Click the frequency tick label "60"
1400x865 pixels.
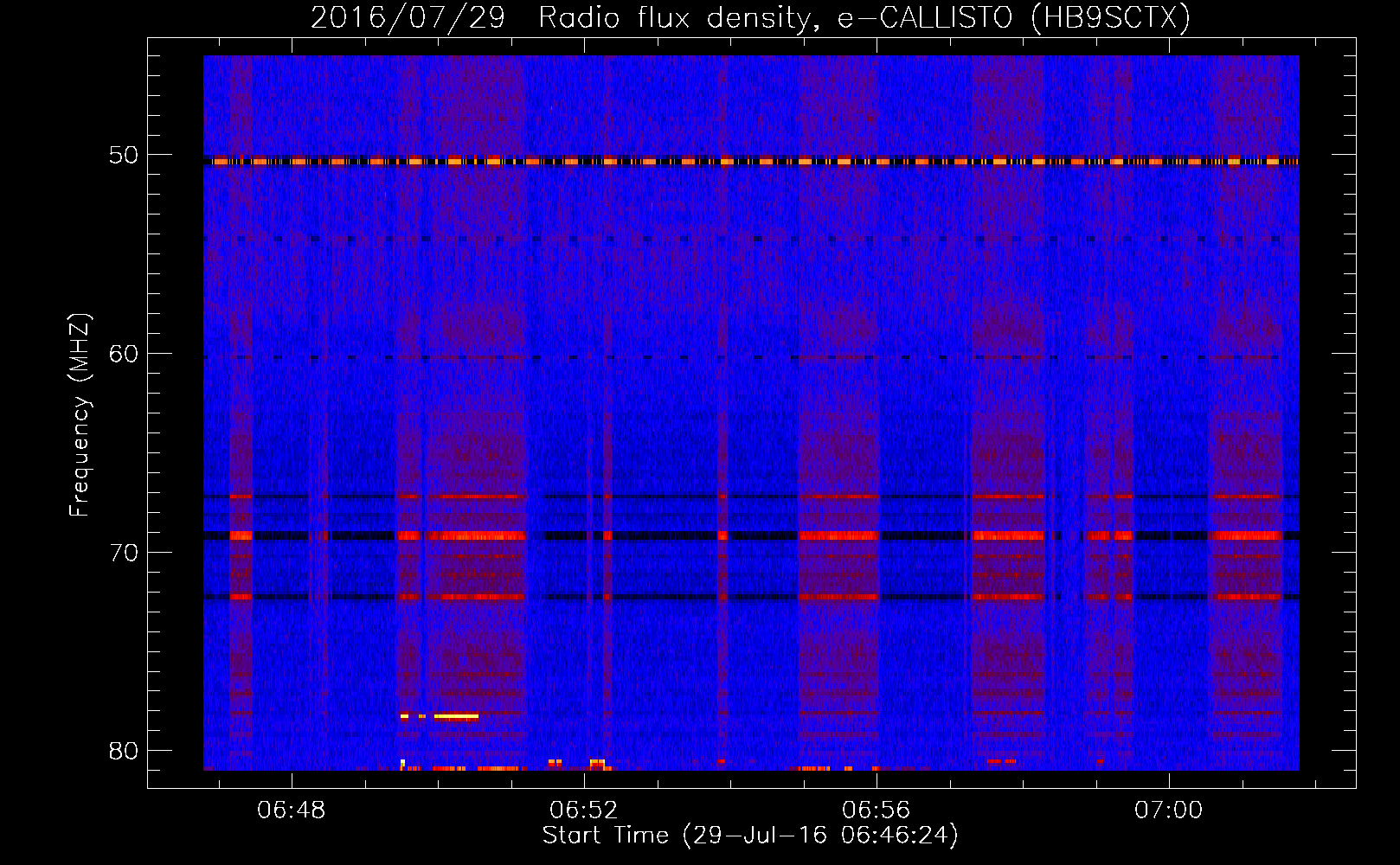124,354
